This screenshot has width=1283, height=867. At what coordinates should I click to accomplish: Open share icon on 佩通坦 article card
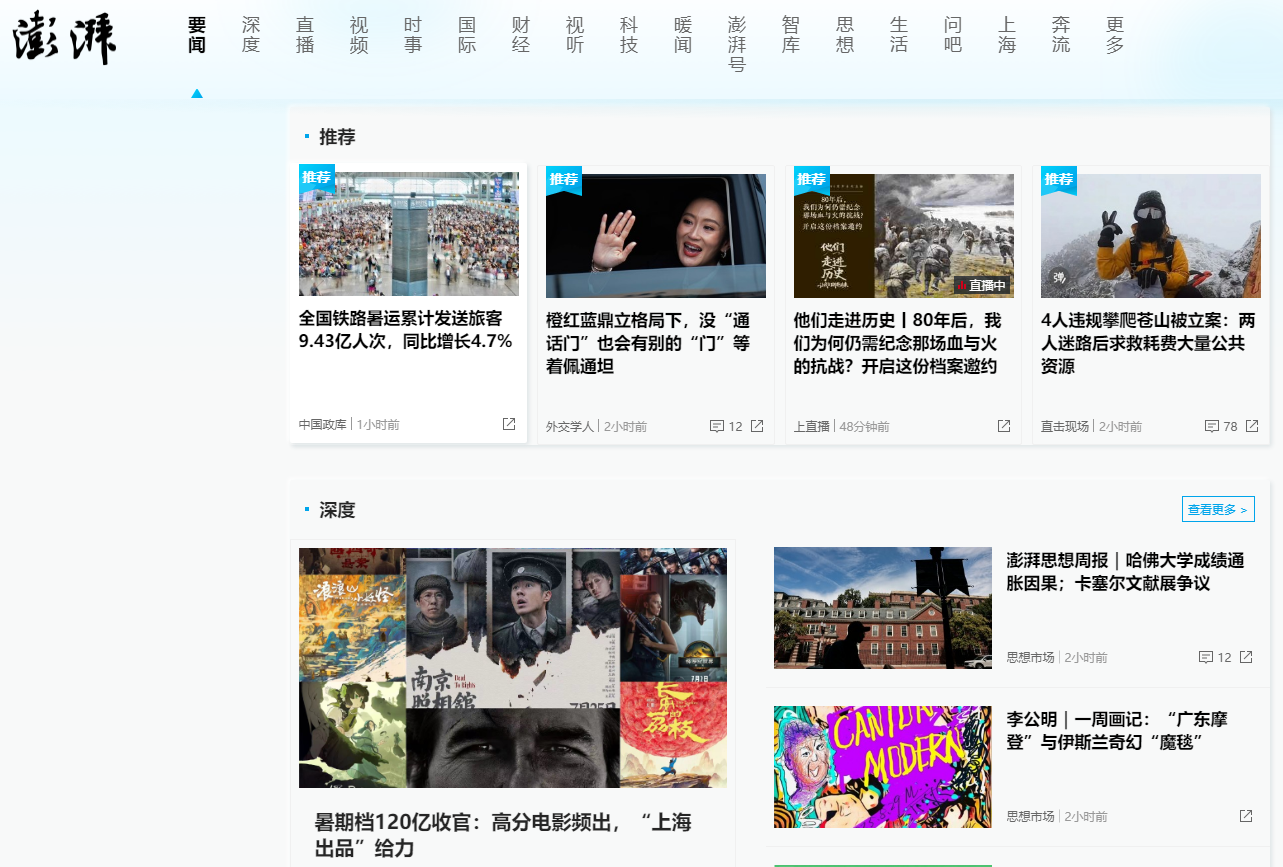click(757, 426)
